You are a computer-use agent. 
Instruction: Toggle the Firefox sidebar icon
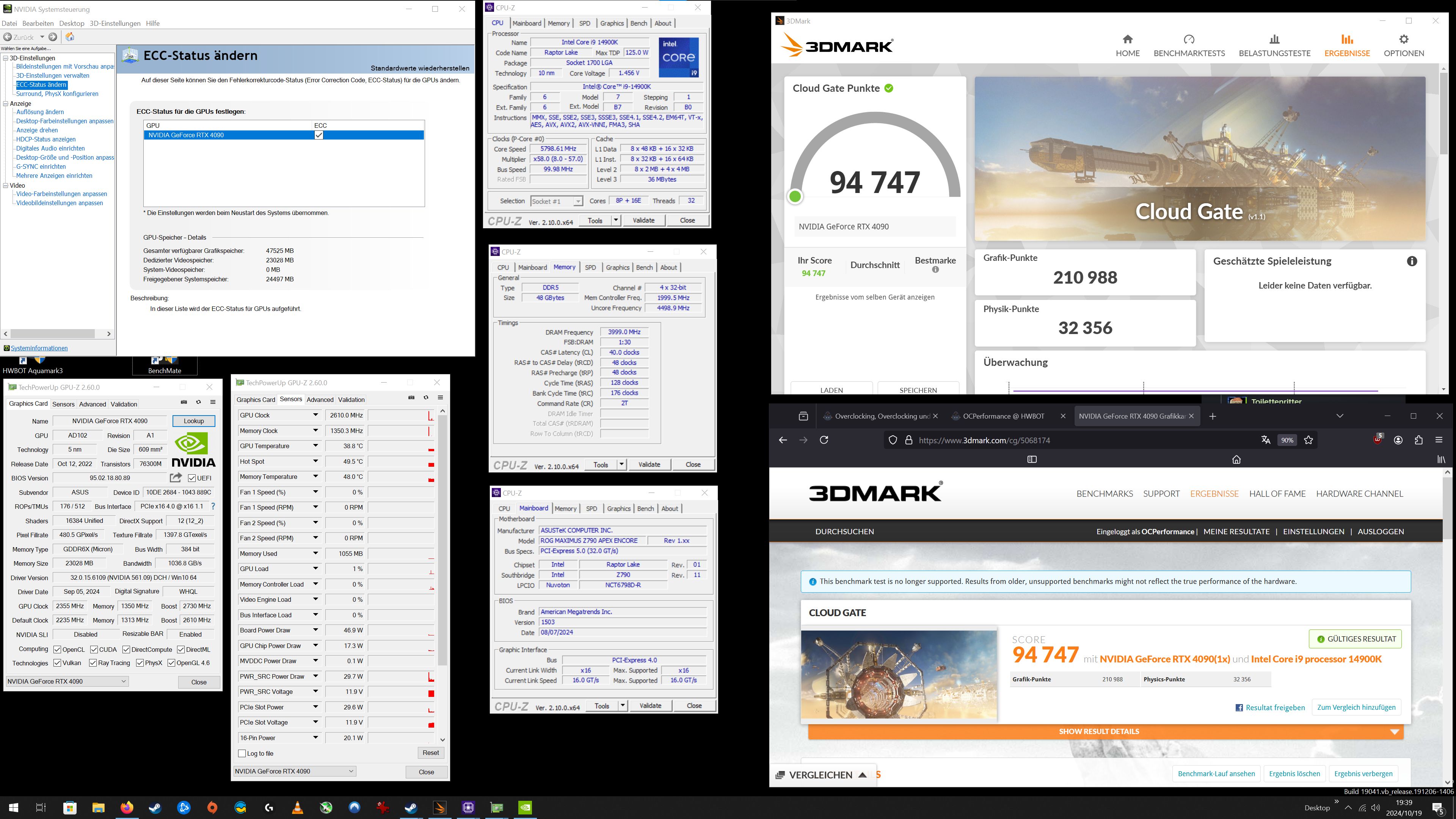click(1031, 460)
